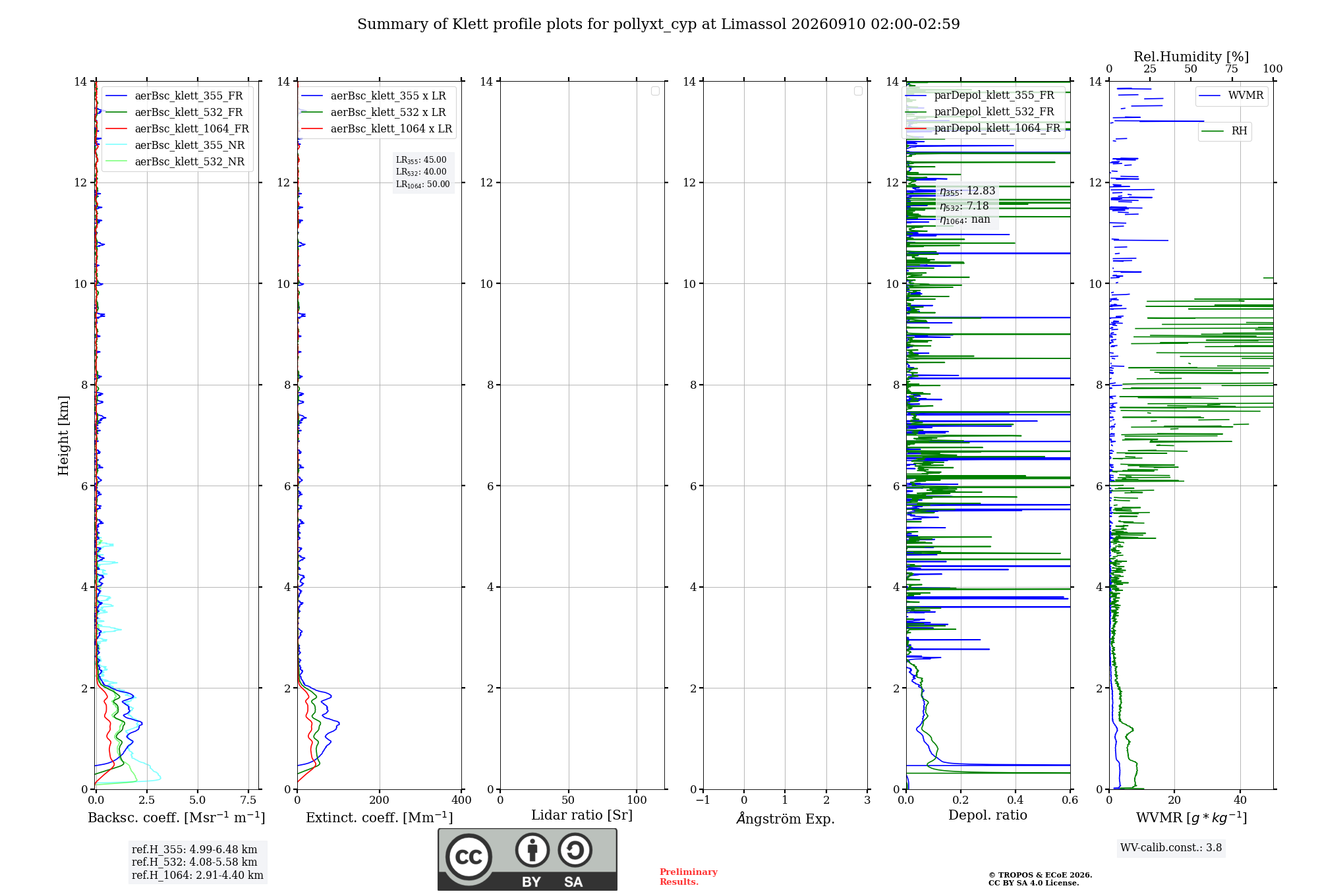Click the empty legend box in Ångström panel
The image size is (1318, 896).
coord(858,91)
